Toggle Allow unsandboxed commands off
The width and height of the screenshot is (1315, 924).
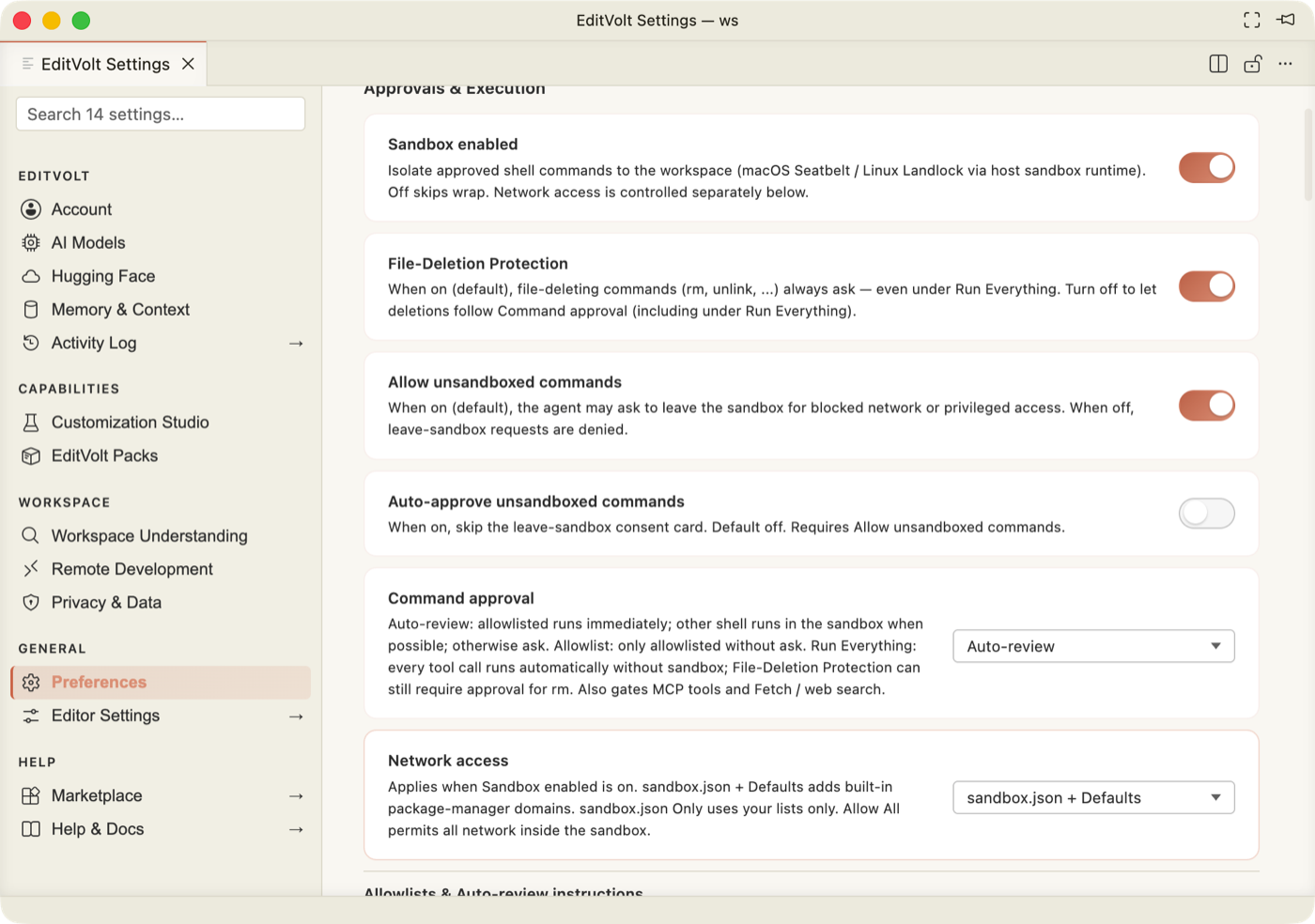pos(1207,406)
